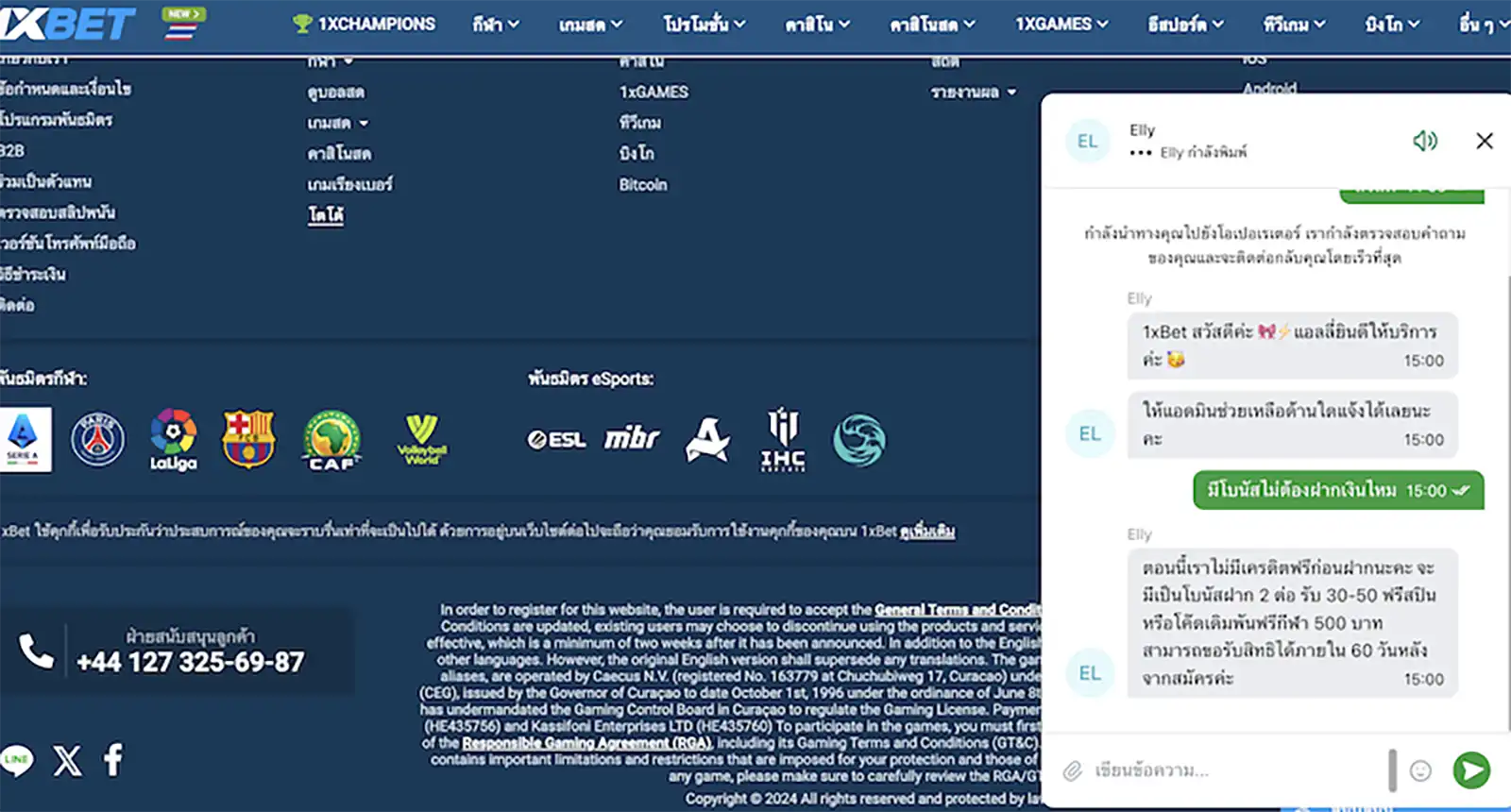Screen dimensions: 1511x812
Task: Click the Paris Saint-Germain partner logo
Action: point(97,439)
